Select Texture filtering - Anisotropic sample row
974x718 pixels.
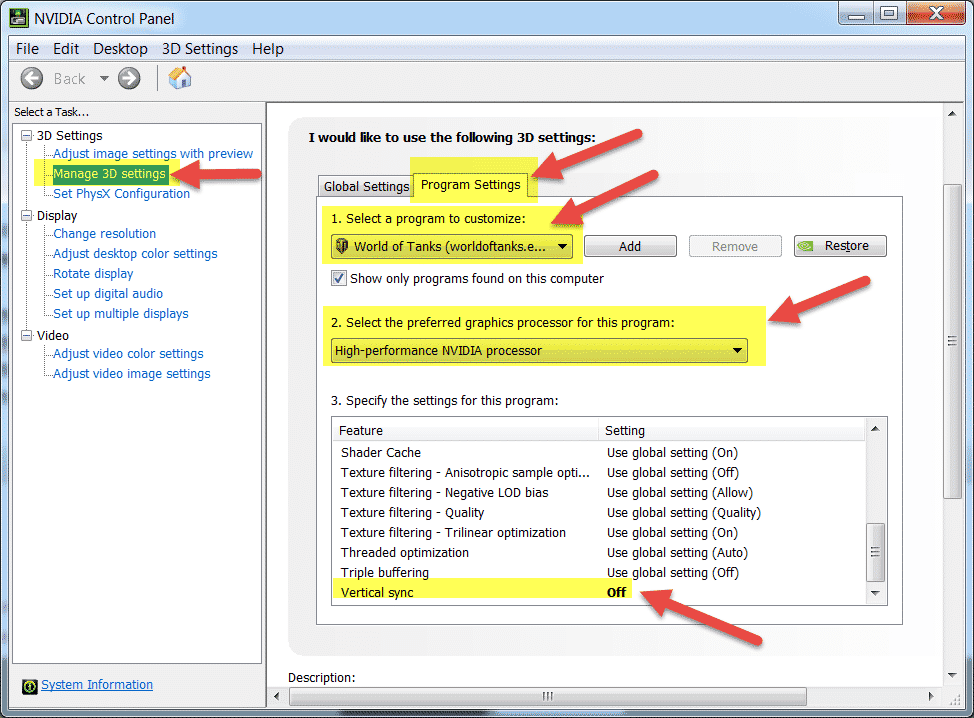tap(599, 473)
